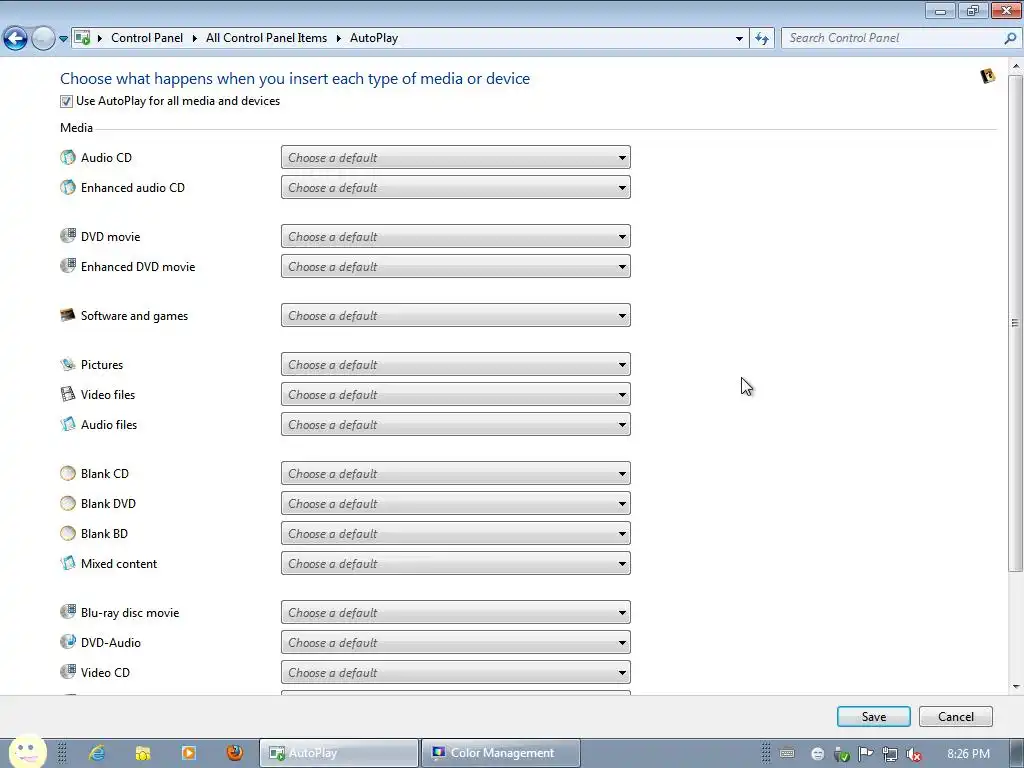Viewport: 1024px width, 768px height.
Task: Click the Video CD icon
Action: coord(68,671)
